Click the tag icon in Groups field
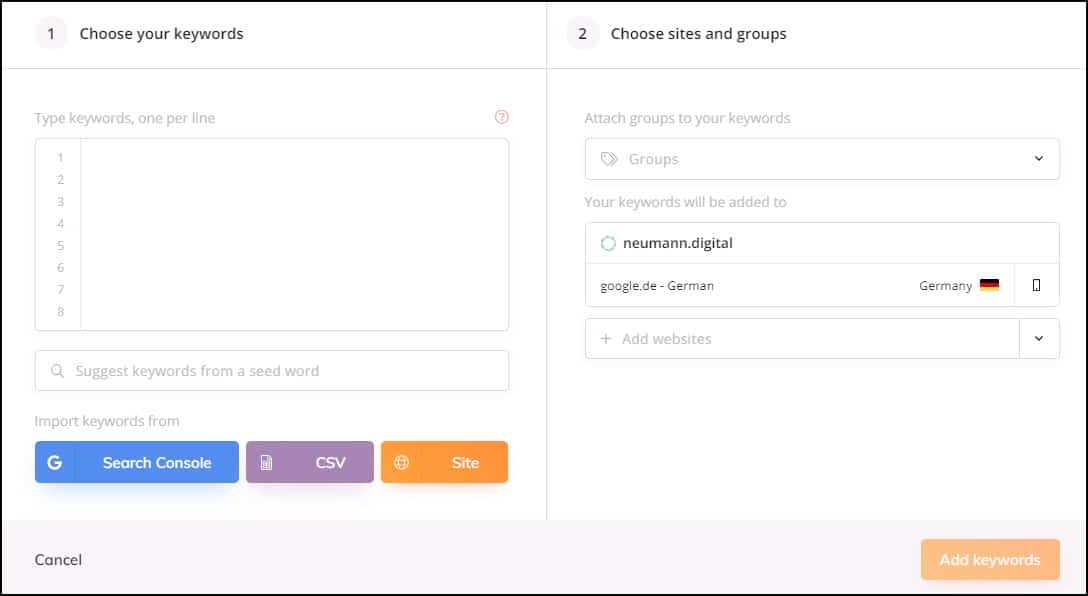 609,159
